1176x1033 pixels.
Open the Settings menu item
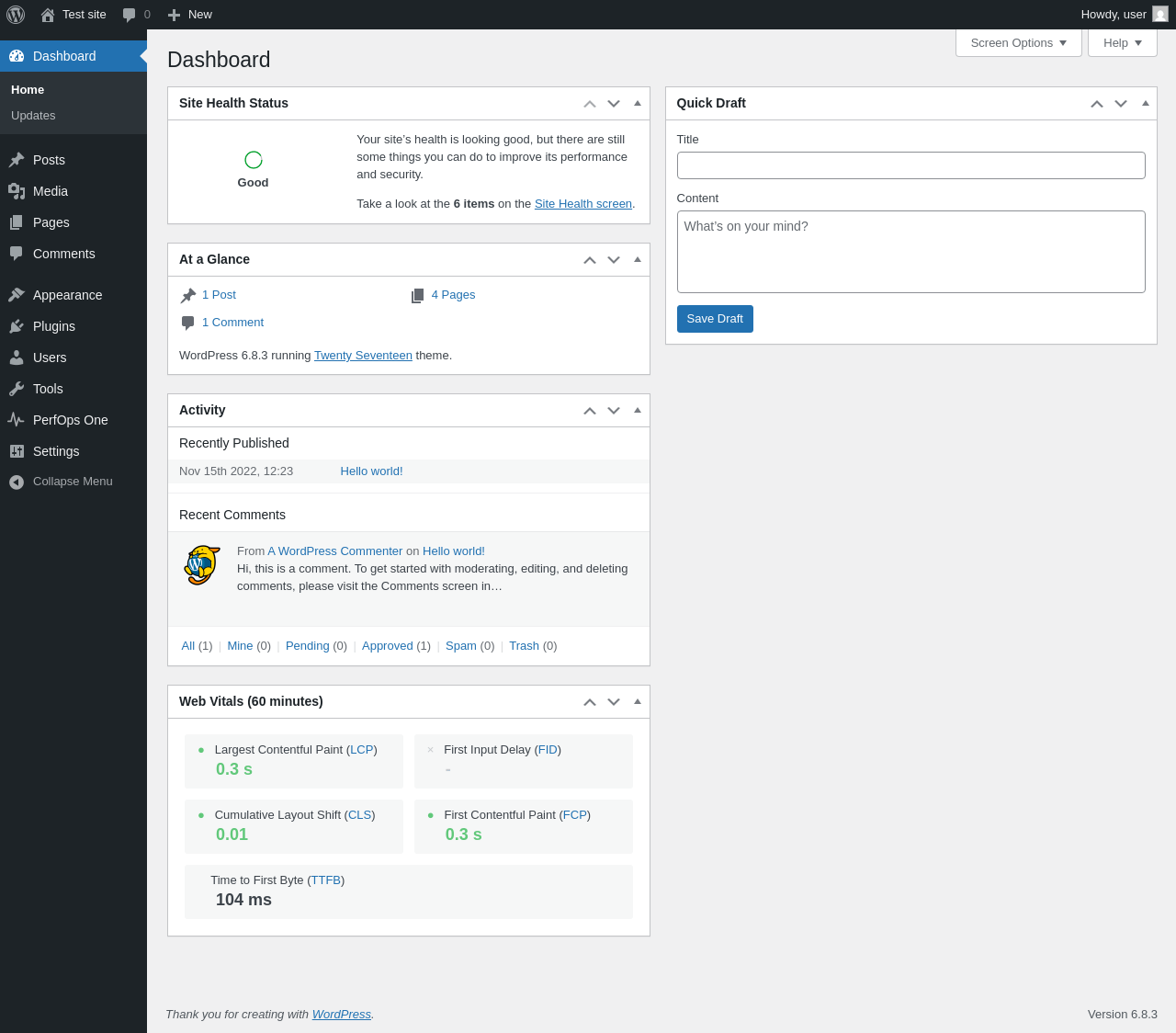coord(56,451)
